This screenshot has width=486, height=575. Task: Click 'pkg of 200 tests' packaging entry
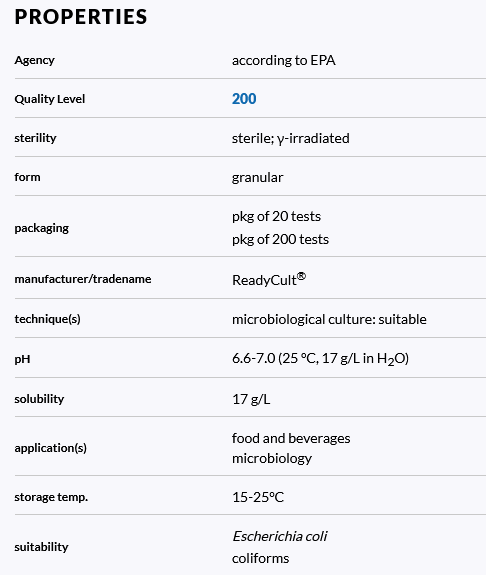point(280,239)
